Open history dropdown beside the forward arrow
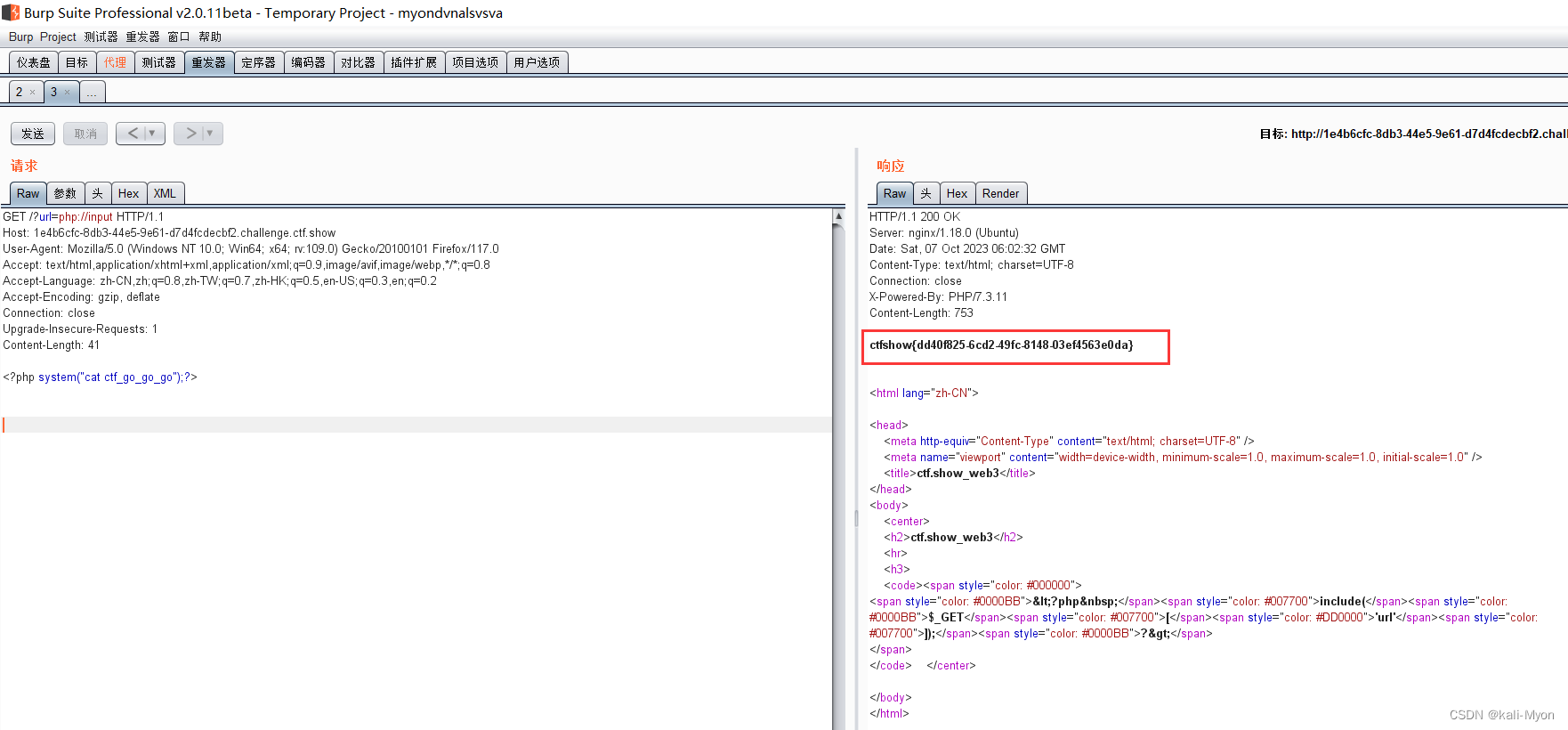The image size is (1568, 730). [x=211, y=134]
